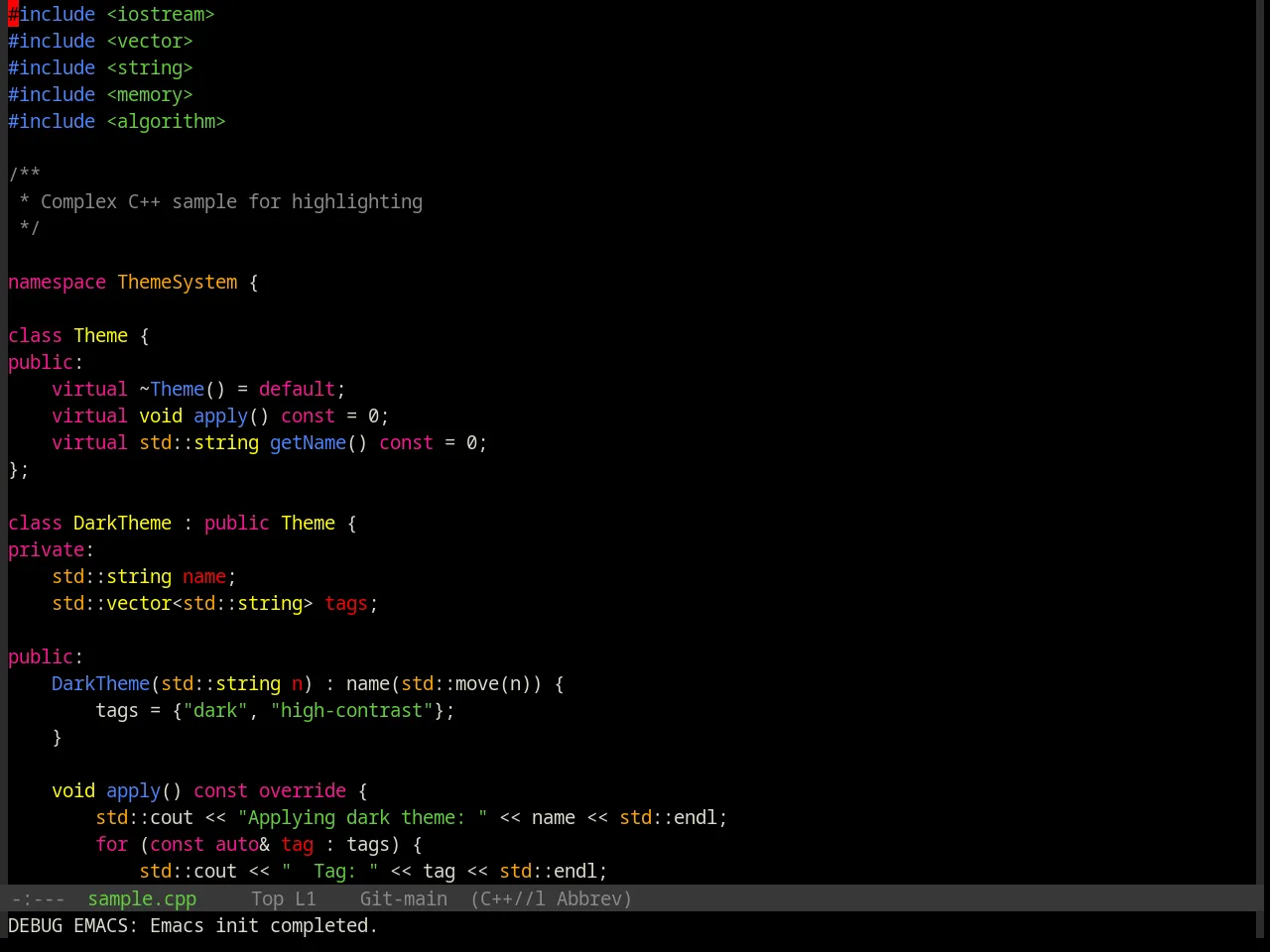Place cursor on '#include <iostream>' line
The width and height of the screenshot is (1270, 952).
[x=111, y=14]
